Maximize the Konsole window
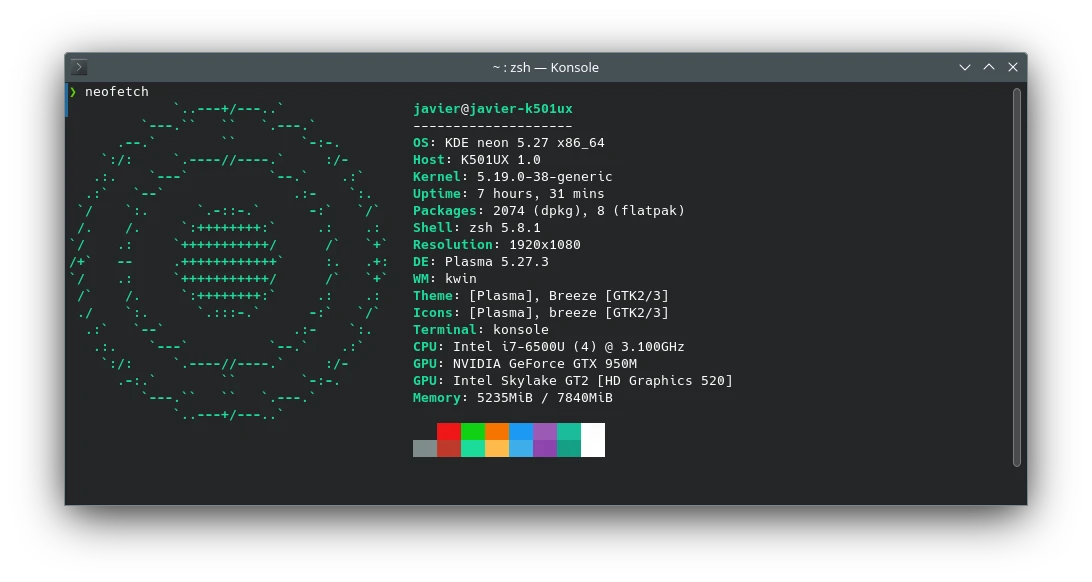The height and width of the screenshot is (582, 1092). 989,67
